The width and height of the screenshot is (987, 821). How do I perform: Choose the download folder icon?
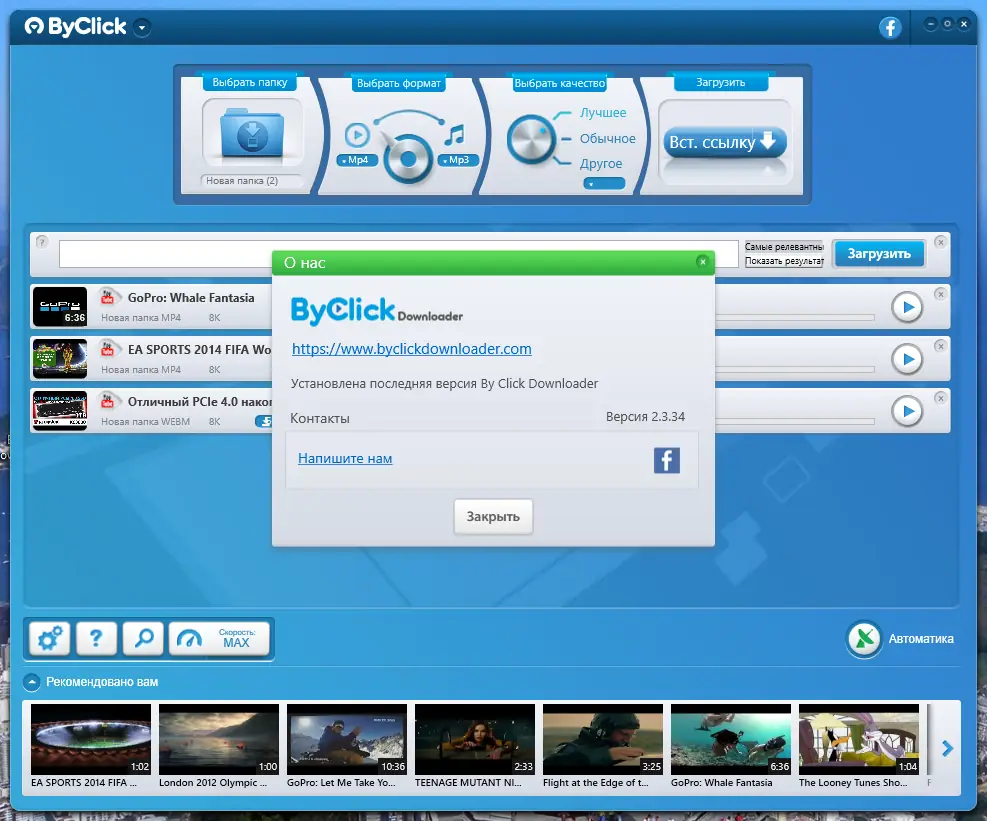[252, 133]
